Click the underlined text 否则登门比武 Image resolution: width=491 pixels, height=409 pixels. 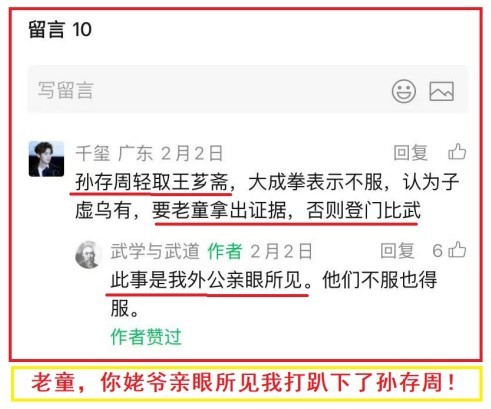tap(363, 210)
